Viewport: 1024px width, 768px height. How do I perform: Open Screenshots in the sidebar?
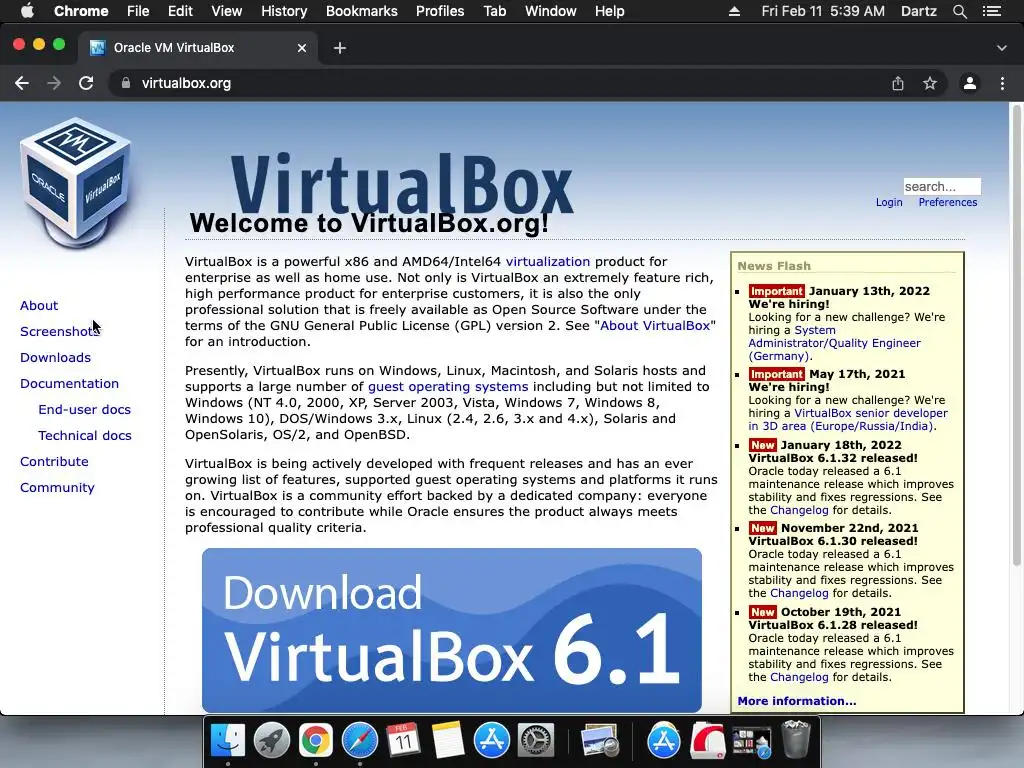click(x=59, y=332)
